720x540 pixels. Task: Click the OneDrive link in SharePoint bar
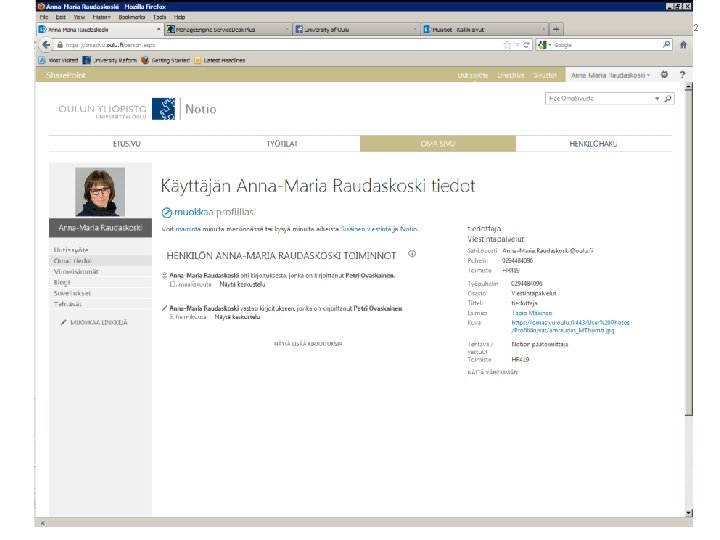click(x=511, y=75)
